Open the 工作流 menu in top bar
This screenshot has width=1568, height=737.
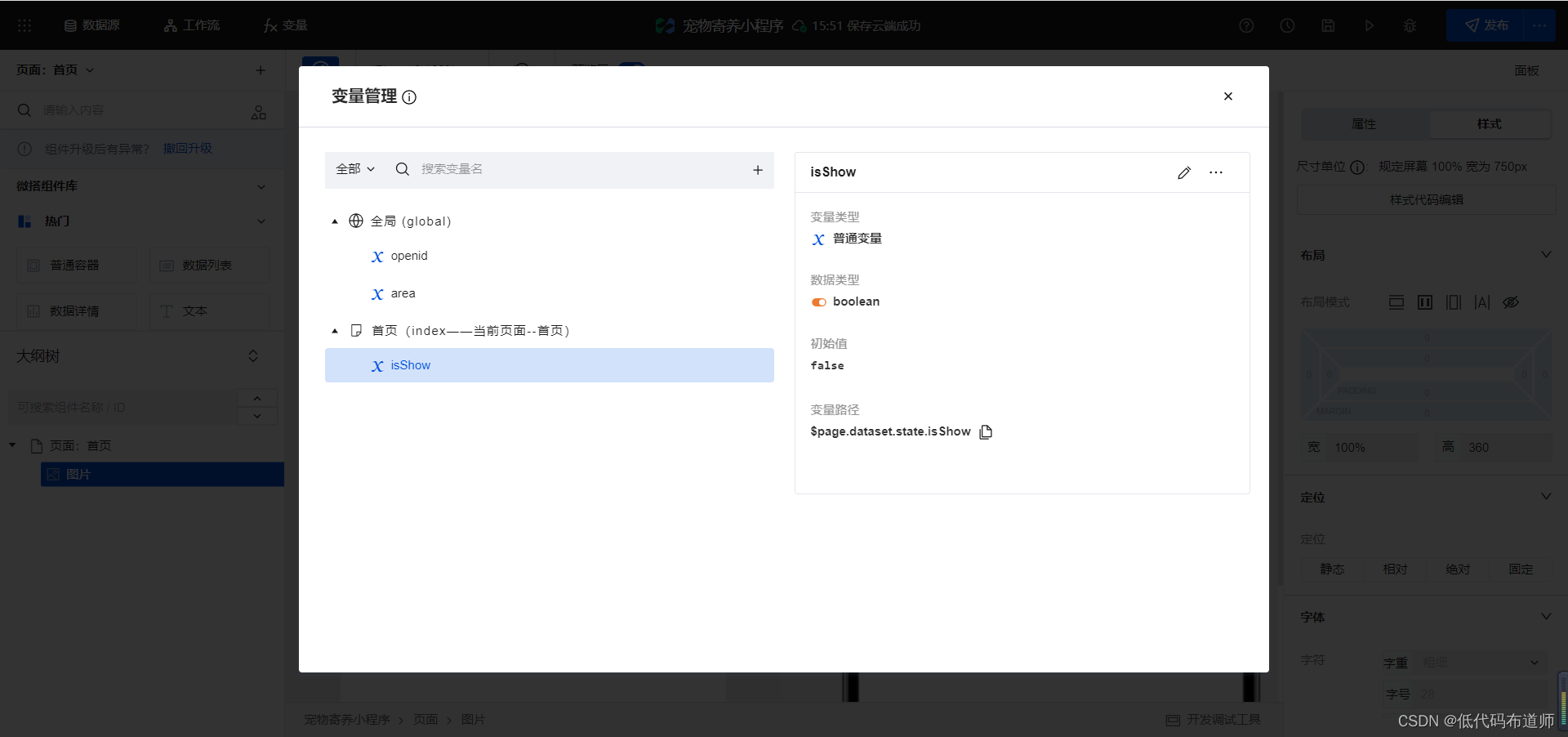coord(192,25)
